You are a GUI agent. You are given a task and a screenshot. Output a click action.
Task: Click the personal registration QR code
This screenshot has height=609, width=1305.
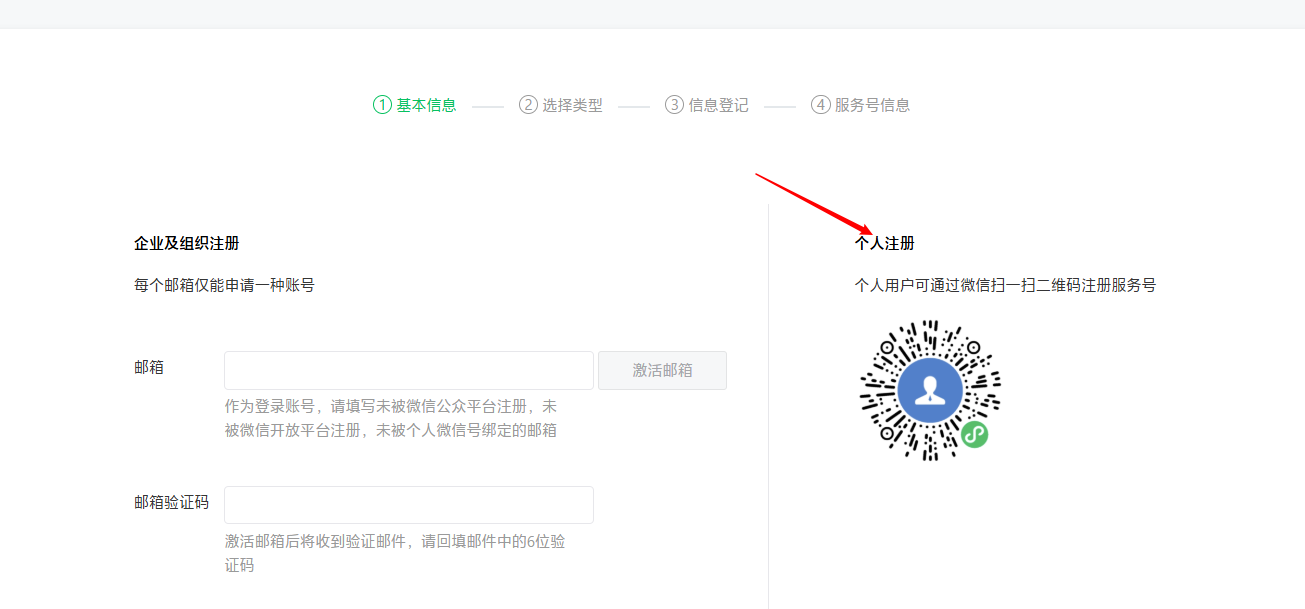930,390
